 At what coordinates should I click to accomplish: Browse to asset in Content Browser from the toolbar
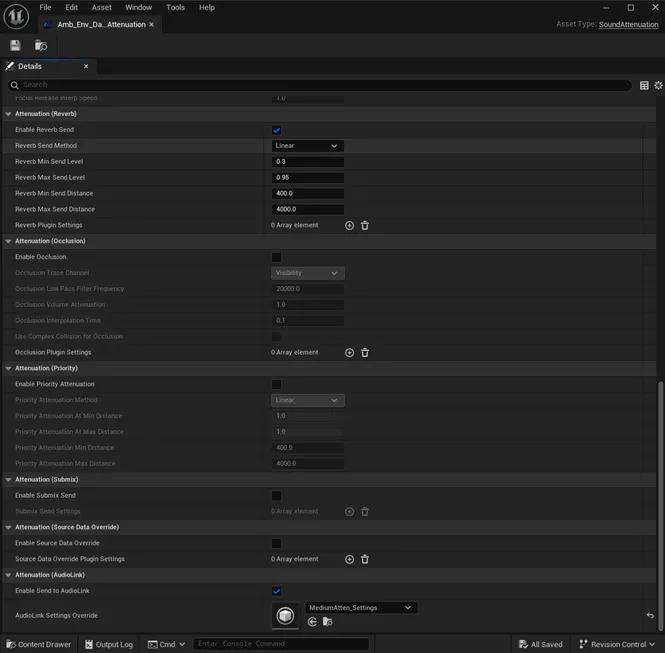click(x=41, y=45)
